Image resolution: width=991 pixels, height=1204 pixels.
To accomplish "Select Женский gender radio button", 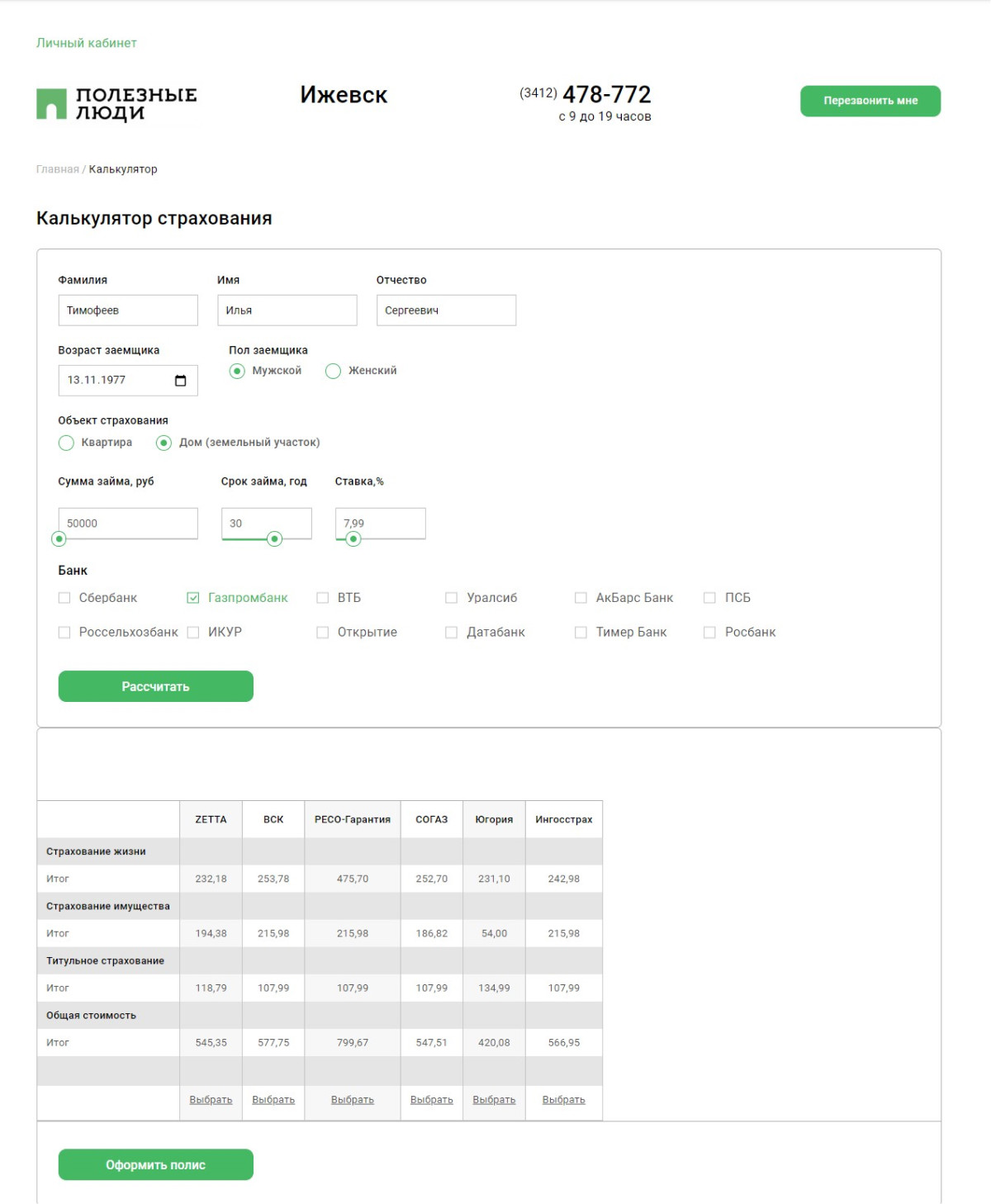I will click(x=333, y=371).
